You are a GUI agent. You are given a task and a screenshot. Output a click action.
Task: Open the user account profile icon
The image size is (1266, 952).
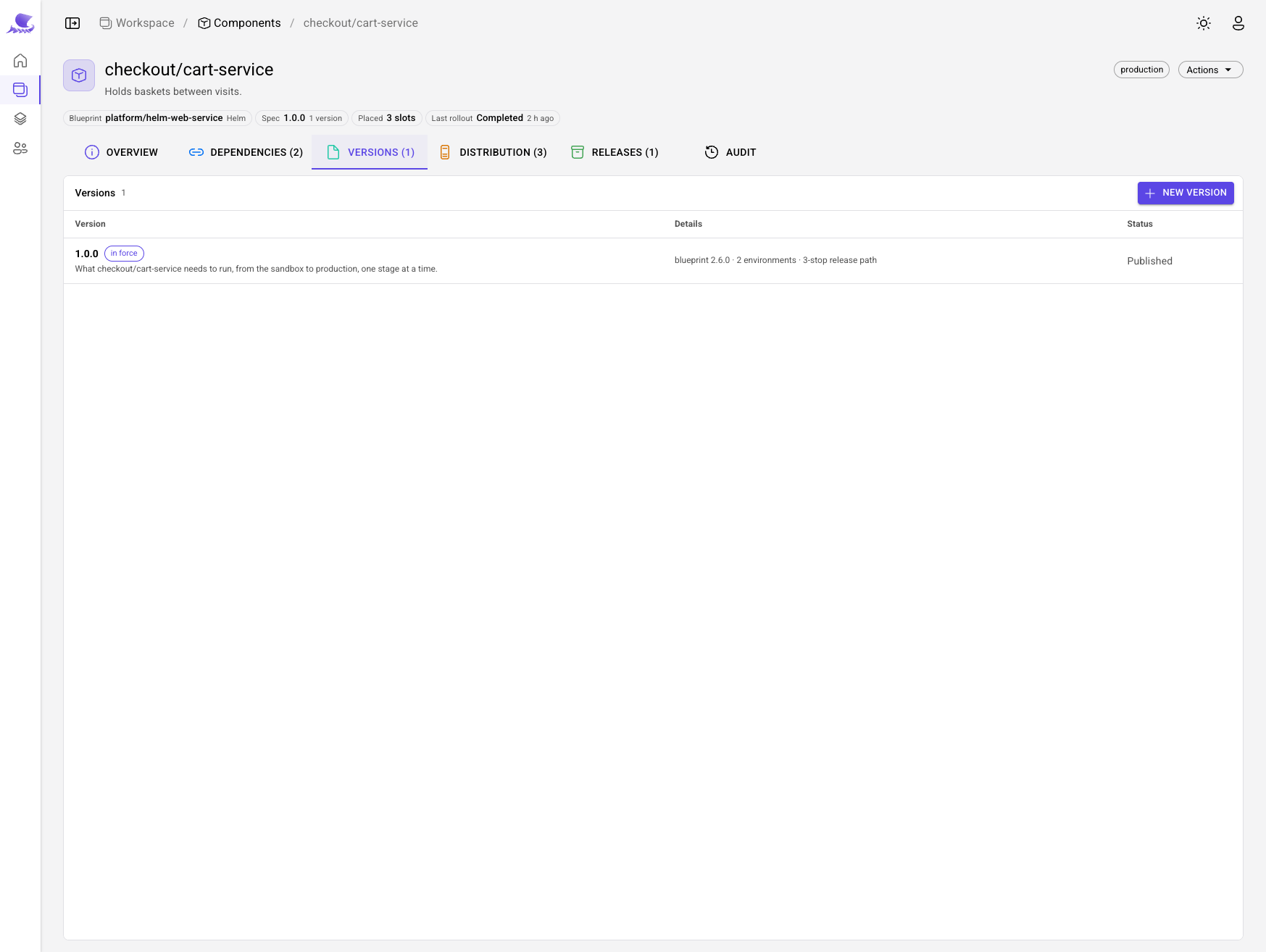1238,23
